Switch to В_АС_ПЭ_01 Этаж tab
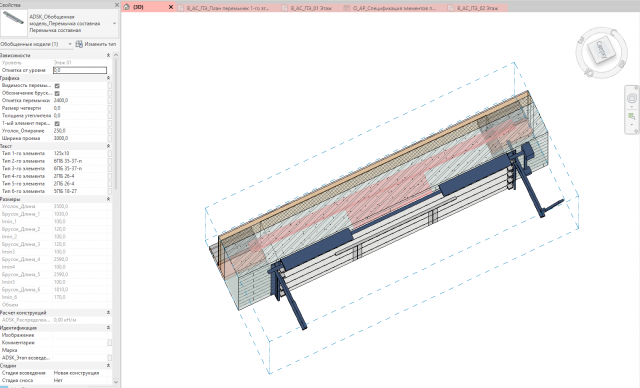Screen dimensions: 640x388 tap(311, 8)
